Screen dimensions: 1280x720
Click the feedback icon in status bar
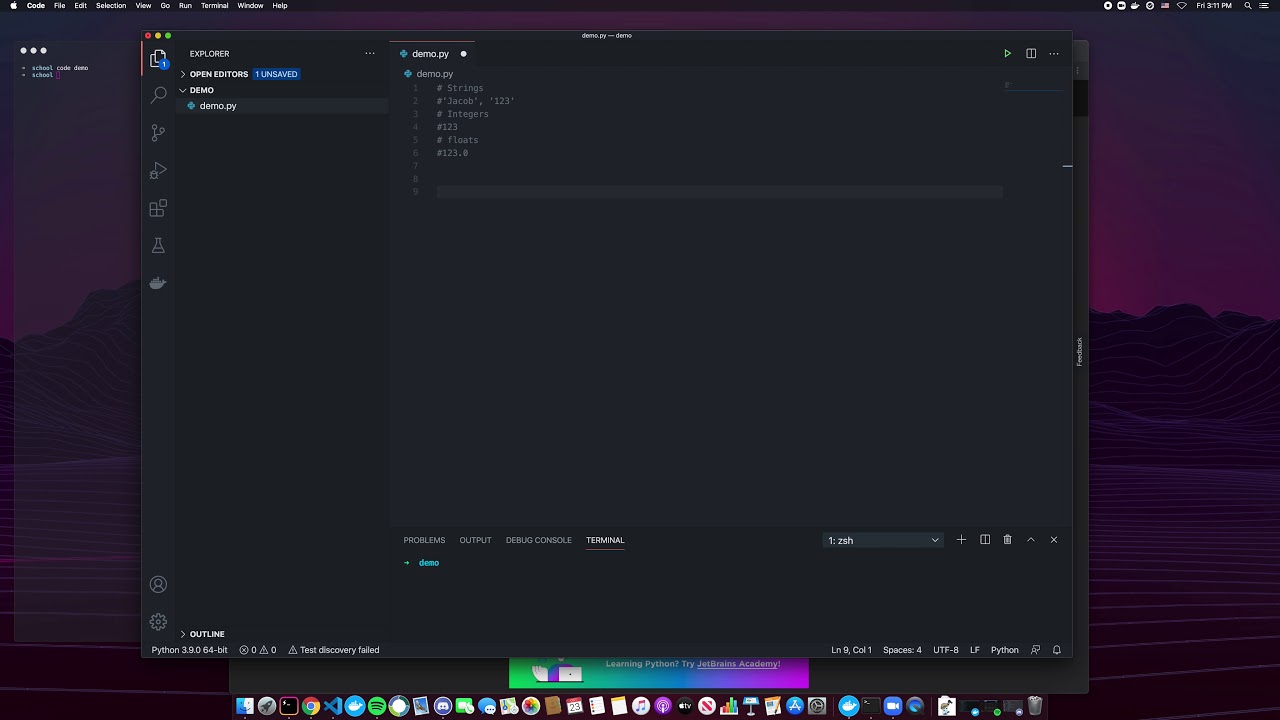tap(1035, 650)
